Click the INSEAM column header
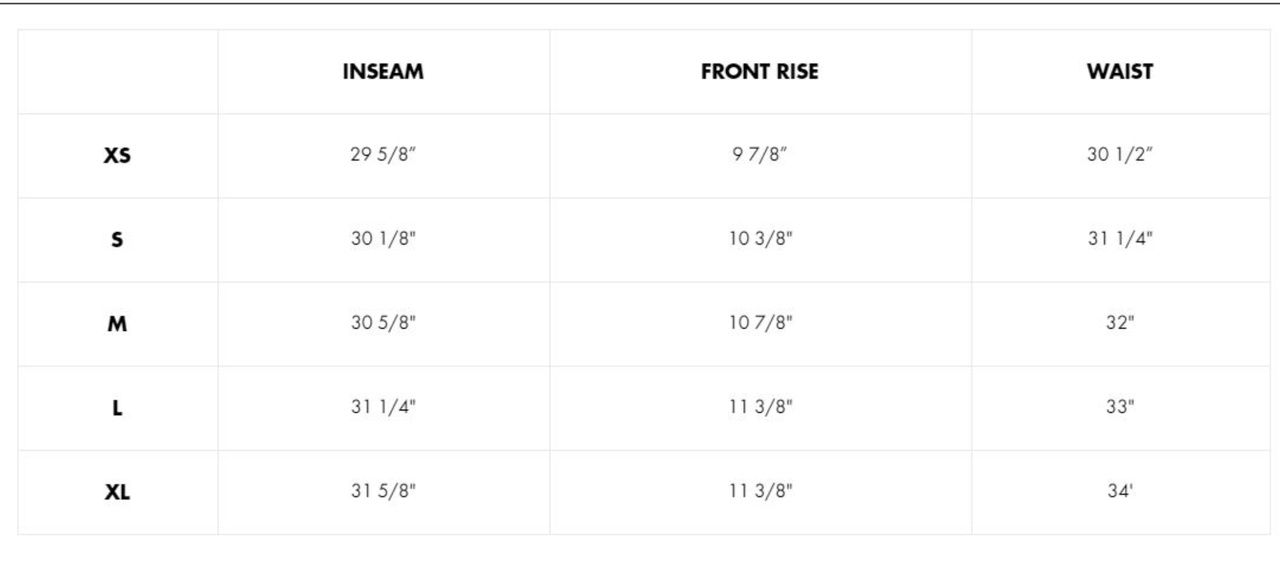Image resolution: width=1280 pixels, height=563 pixels. (x=383, y=72)
